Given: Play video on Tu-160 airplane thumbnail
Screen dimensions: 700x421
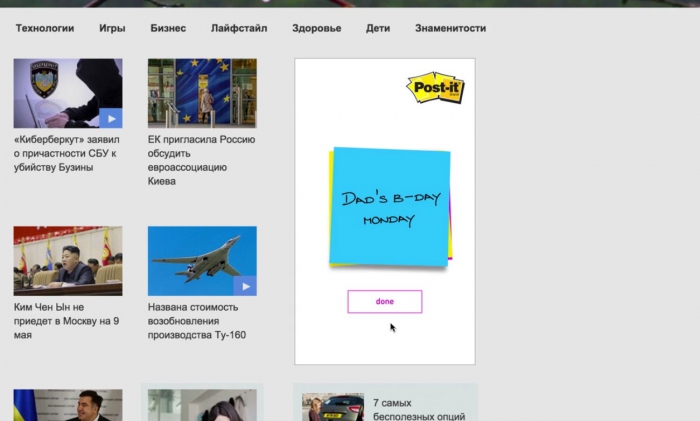Looking at the screenshot, I should pyautogui.click(x=245, y=286).
